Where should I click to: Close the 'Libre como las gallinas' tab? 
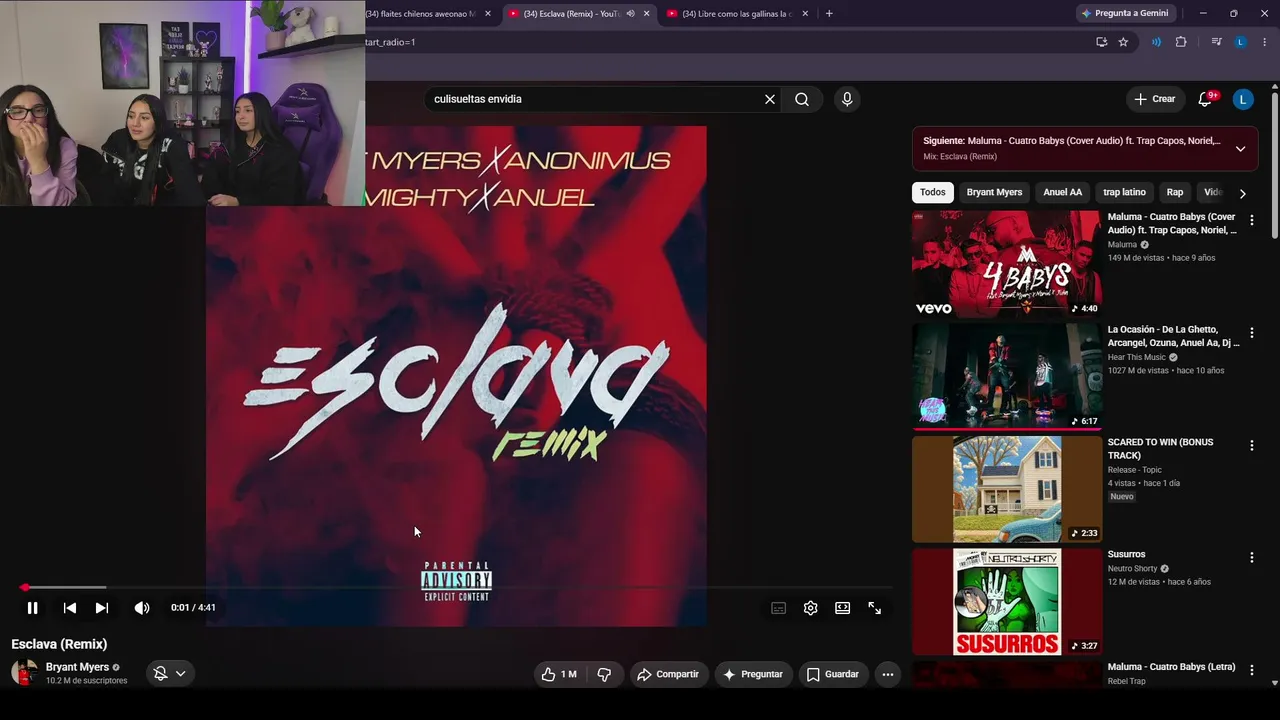point(807,14)
